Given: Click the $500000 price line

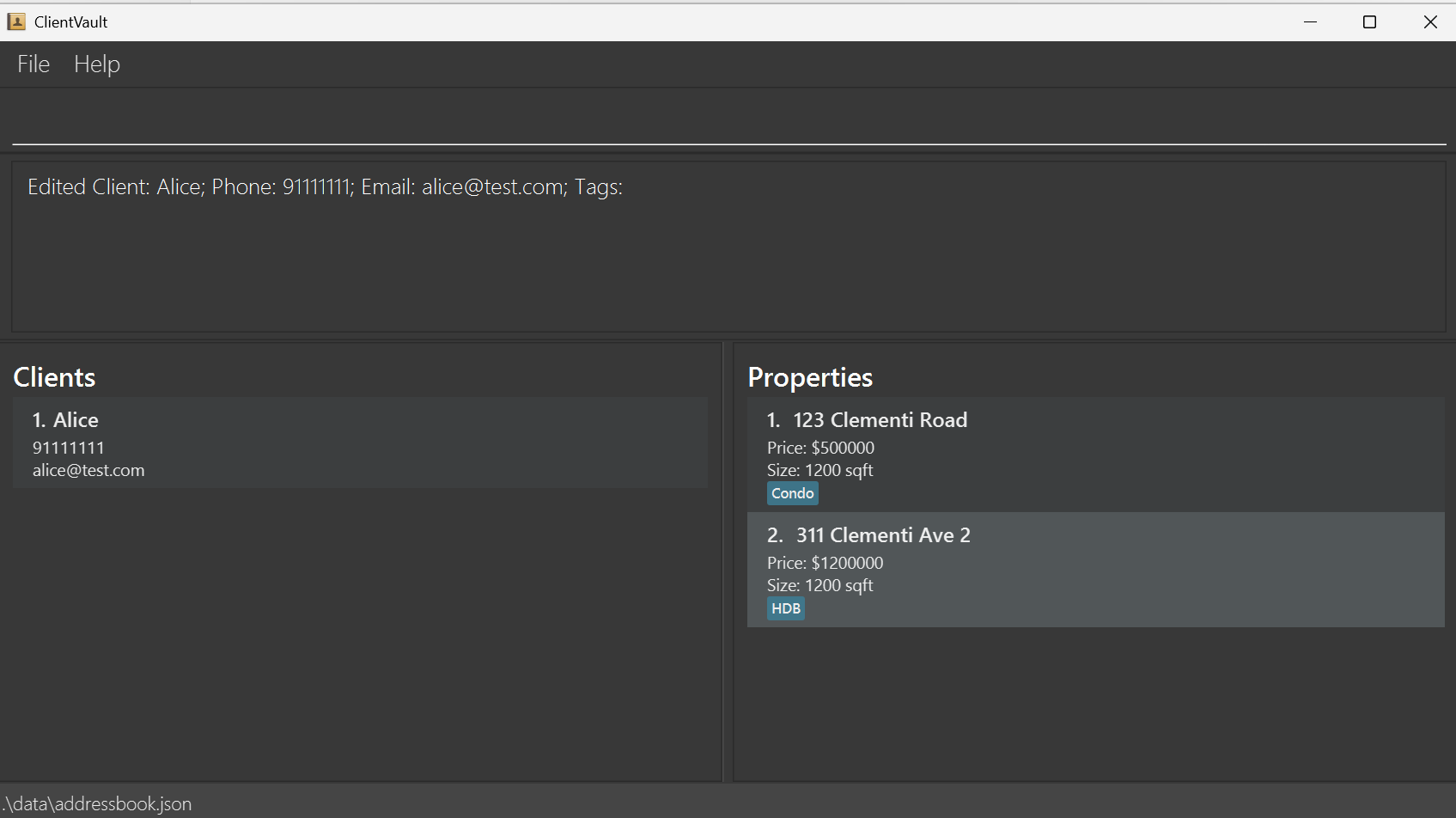Looking at the screenshot, I should pos(820,448).
